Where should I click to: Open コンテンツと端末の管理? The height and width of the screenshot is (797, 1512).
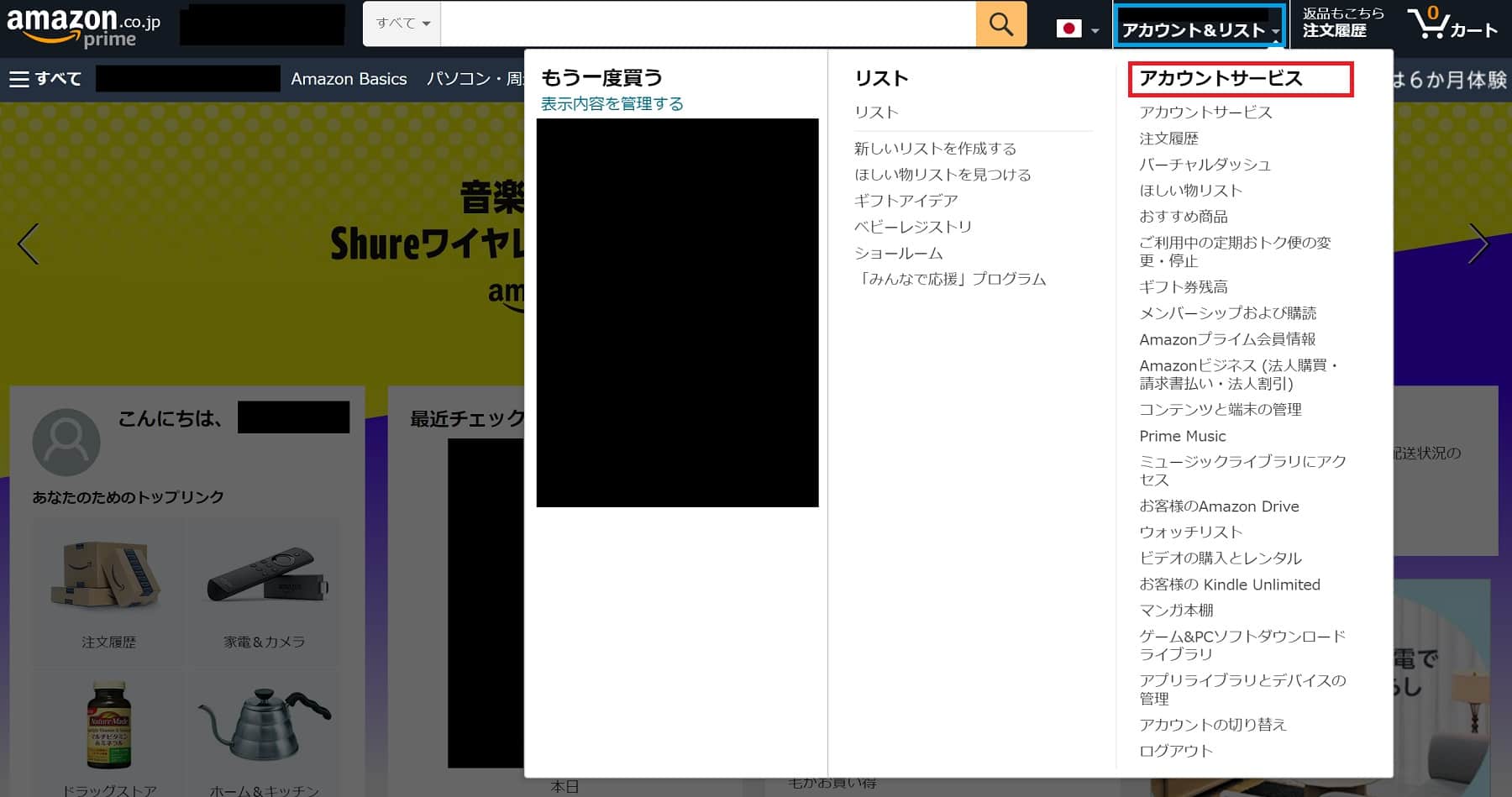(1220, 410)
